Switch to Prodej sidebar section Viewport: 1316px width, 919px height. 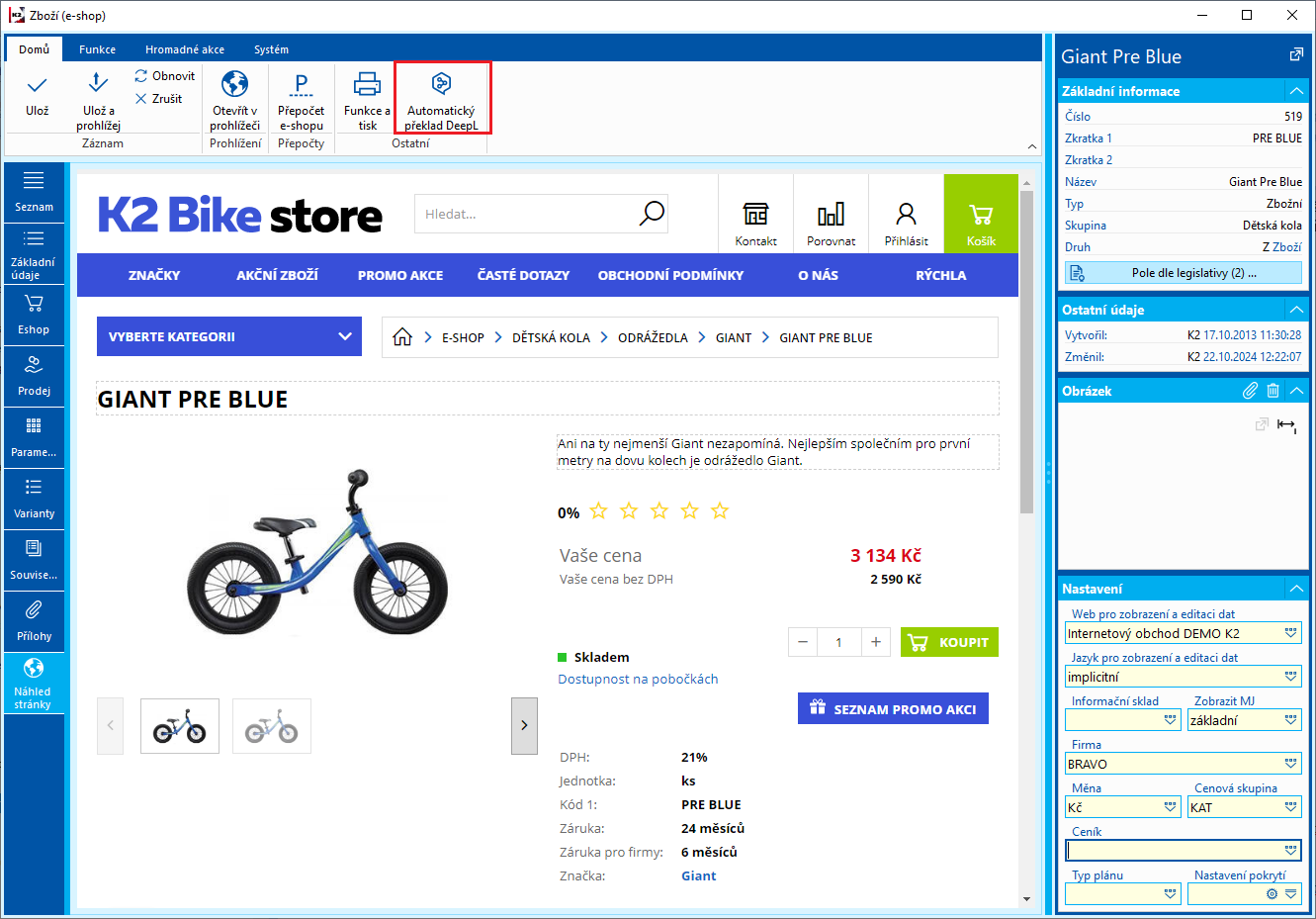click(34, 376)
